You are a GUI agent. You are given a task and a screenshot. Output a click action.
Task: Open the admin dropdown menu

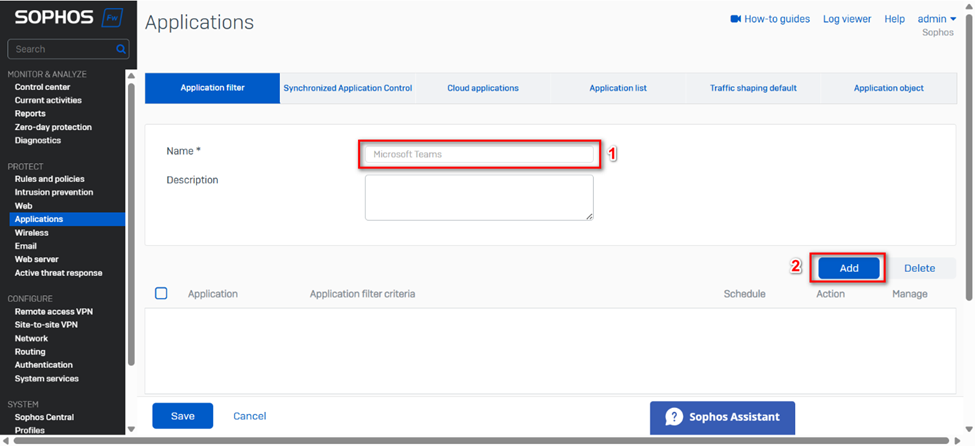tap(936, 19)
